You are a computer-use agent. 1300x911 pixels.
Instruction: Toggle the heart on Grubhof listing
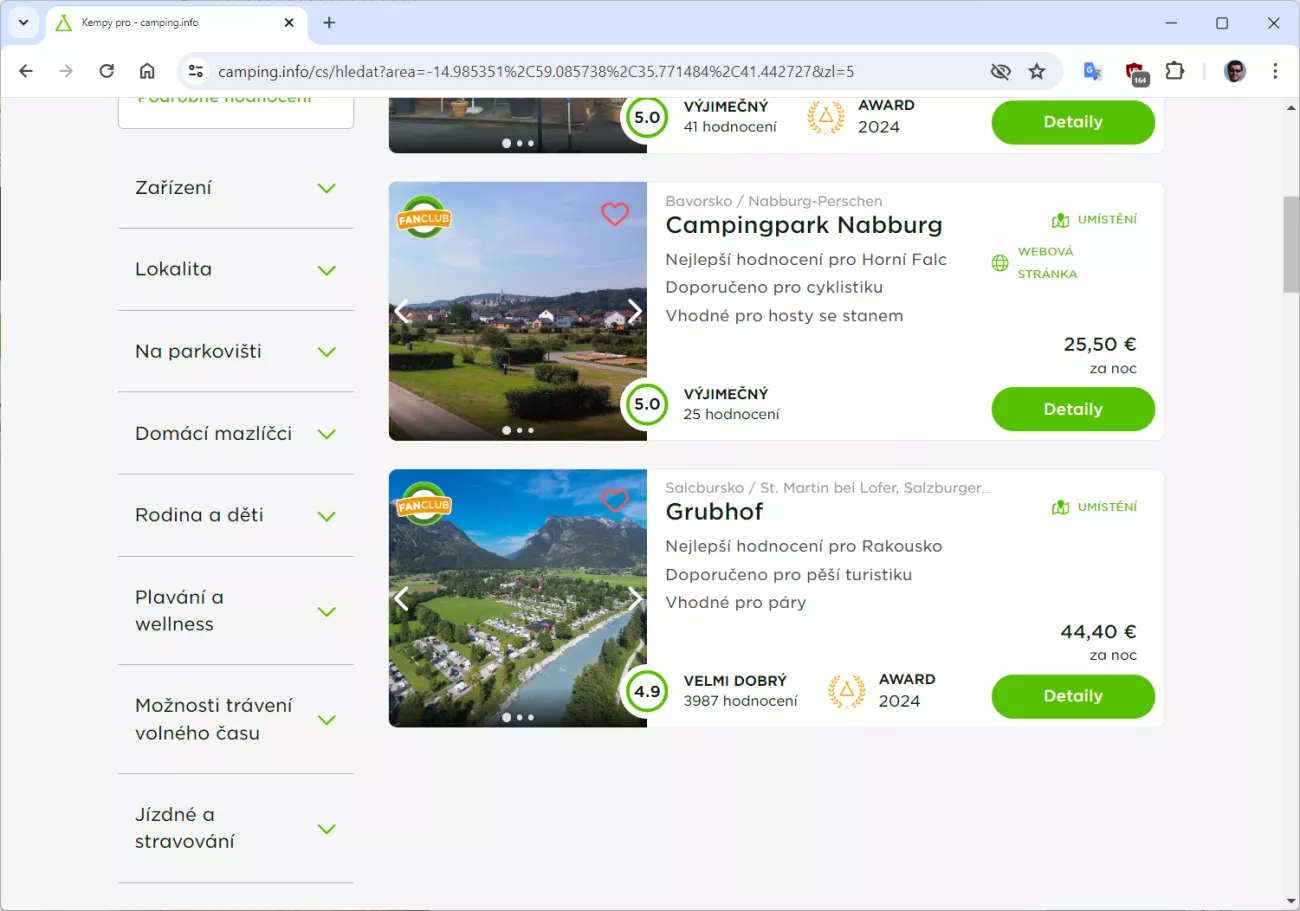coord(614,500)
